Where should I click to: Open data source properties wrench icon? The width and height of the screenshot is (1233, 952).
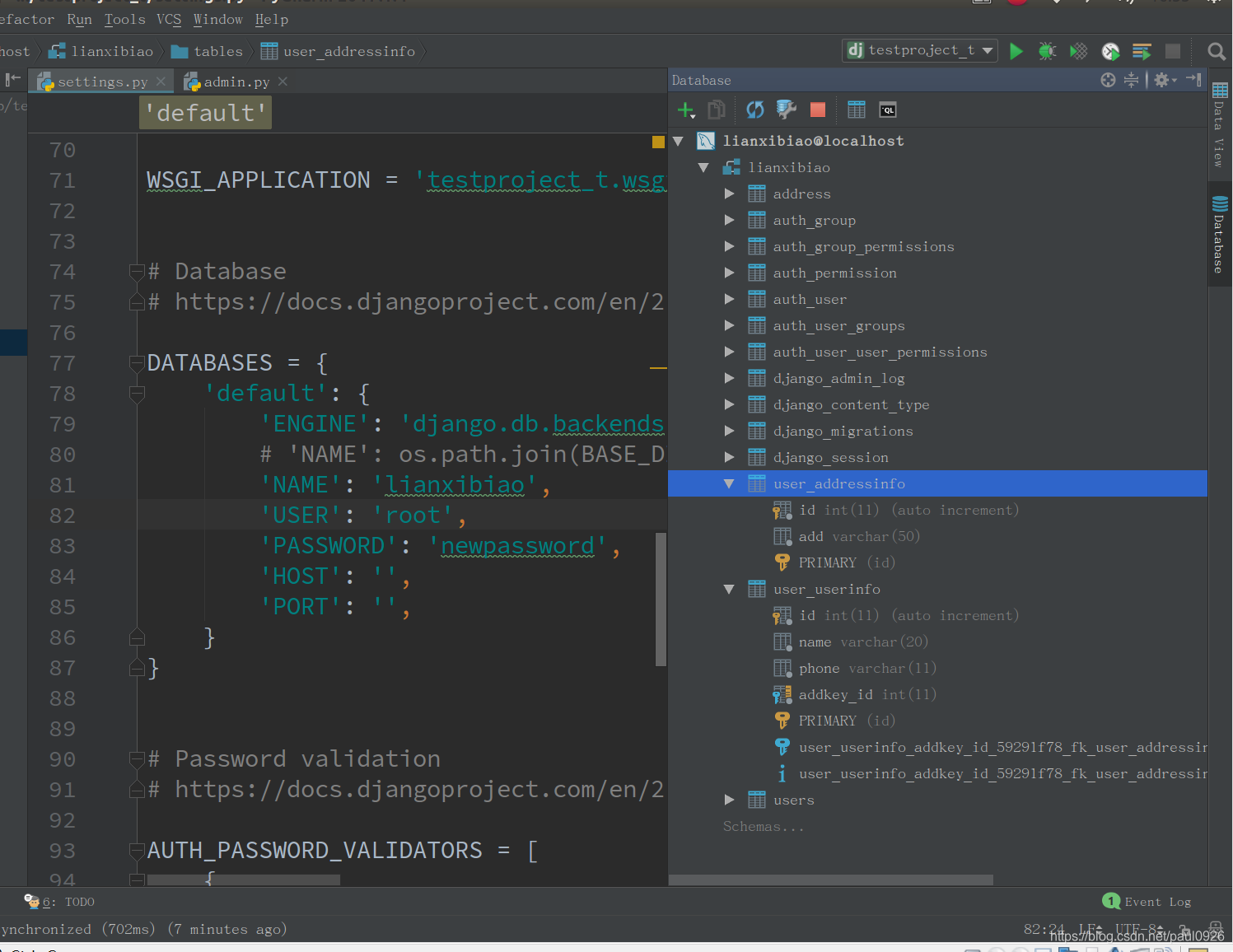click(787, 110)
